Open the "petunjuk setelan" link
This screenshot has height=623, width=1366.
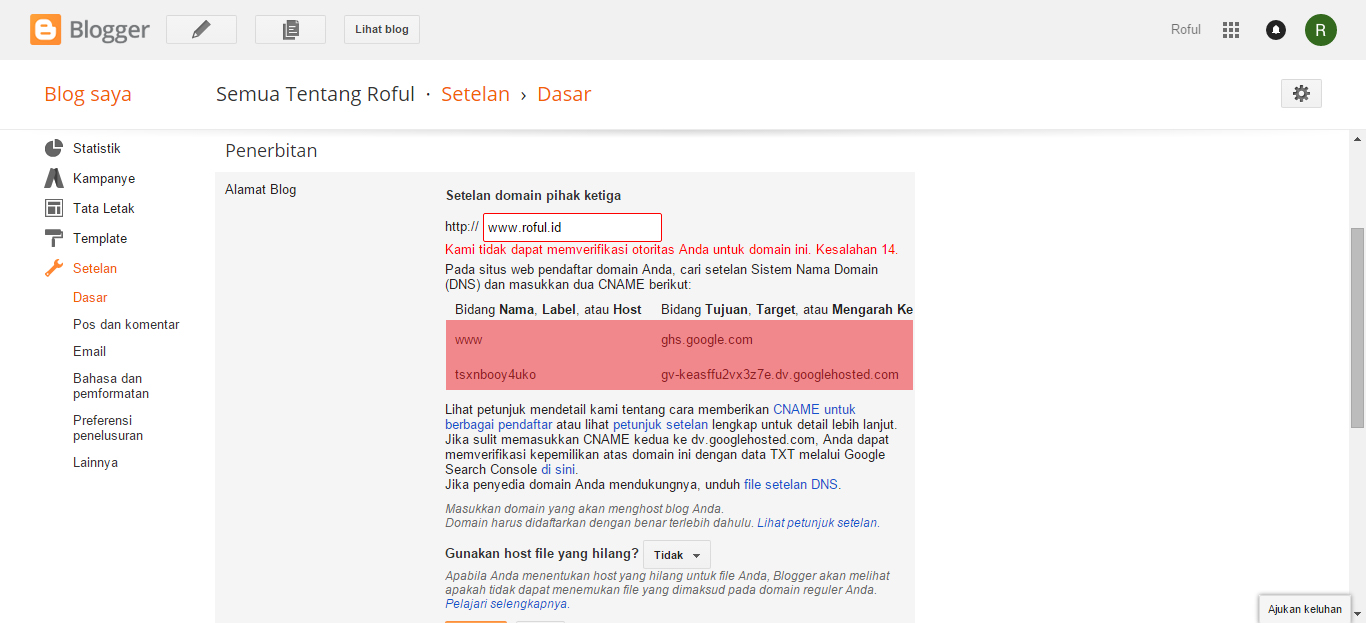pos(660,424)
